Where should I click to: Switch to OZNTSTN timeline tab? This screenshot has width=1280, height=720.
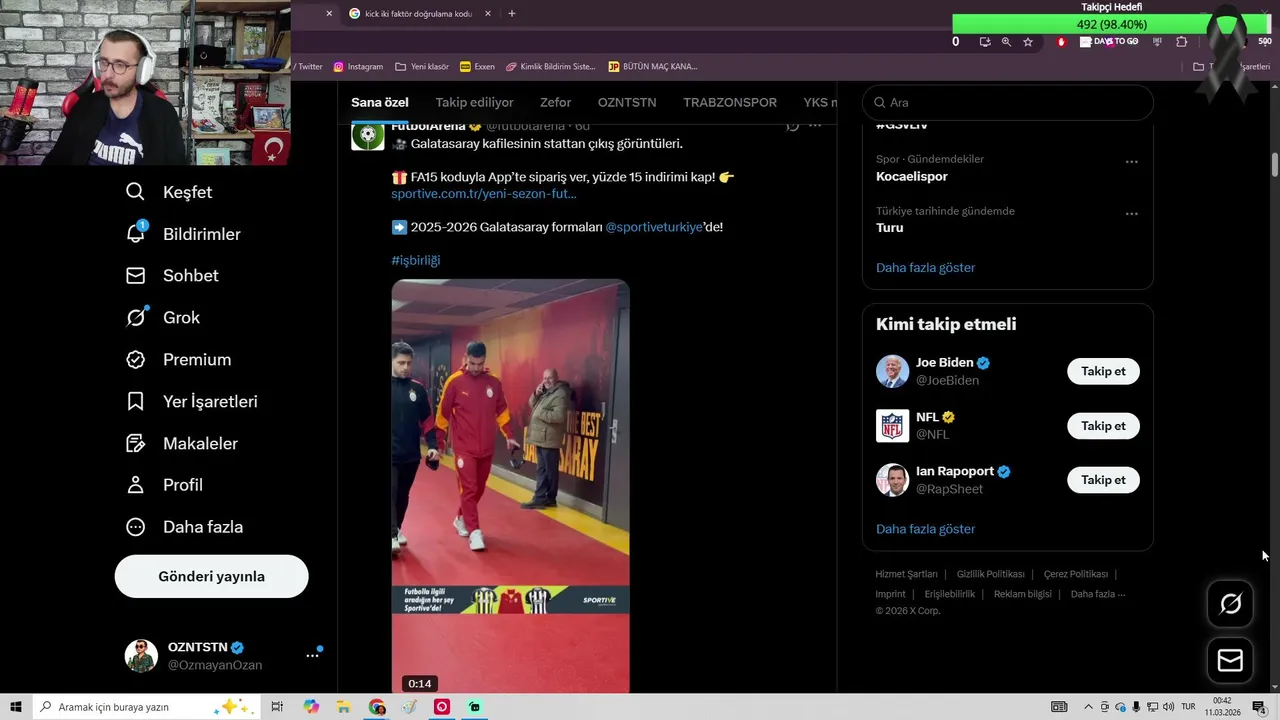click(627, 103)
